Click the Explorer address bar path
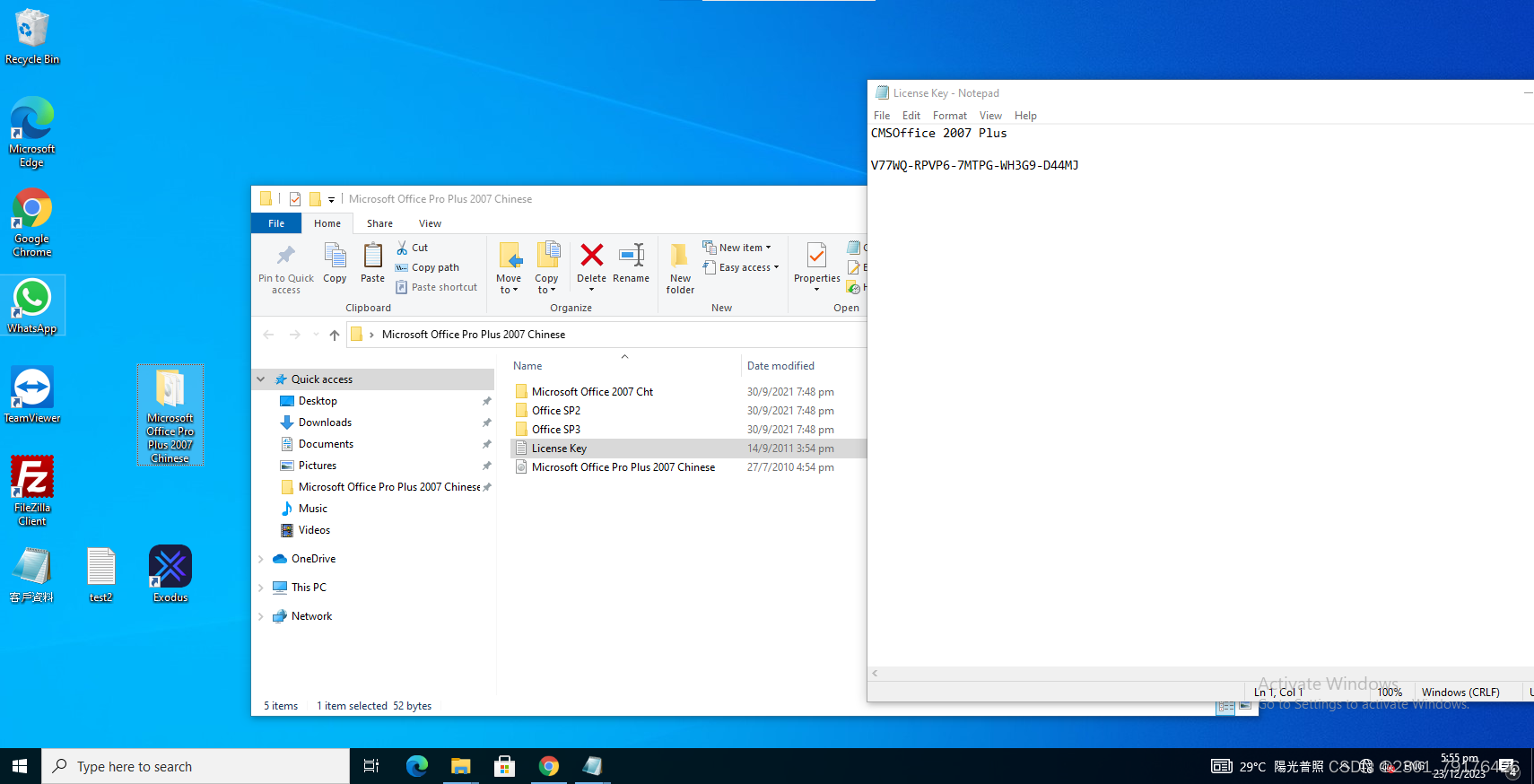 (474, 335)
